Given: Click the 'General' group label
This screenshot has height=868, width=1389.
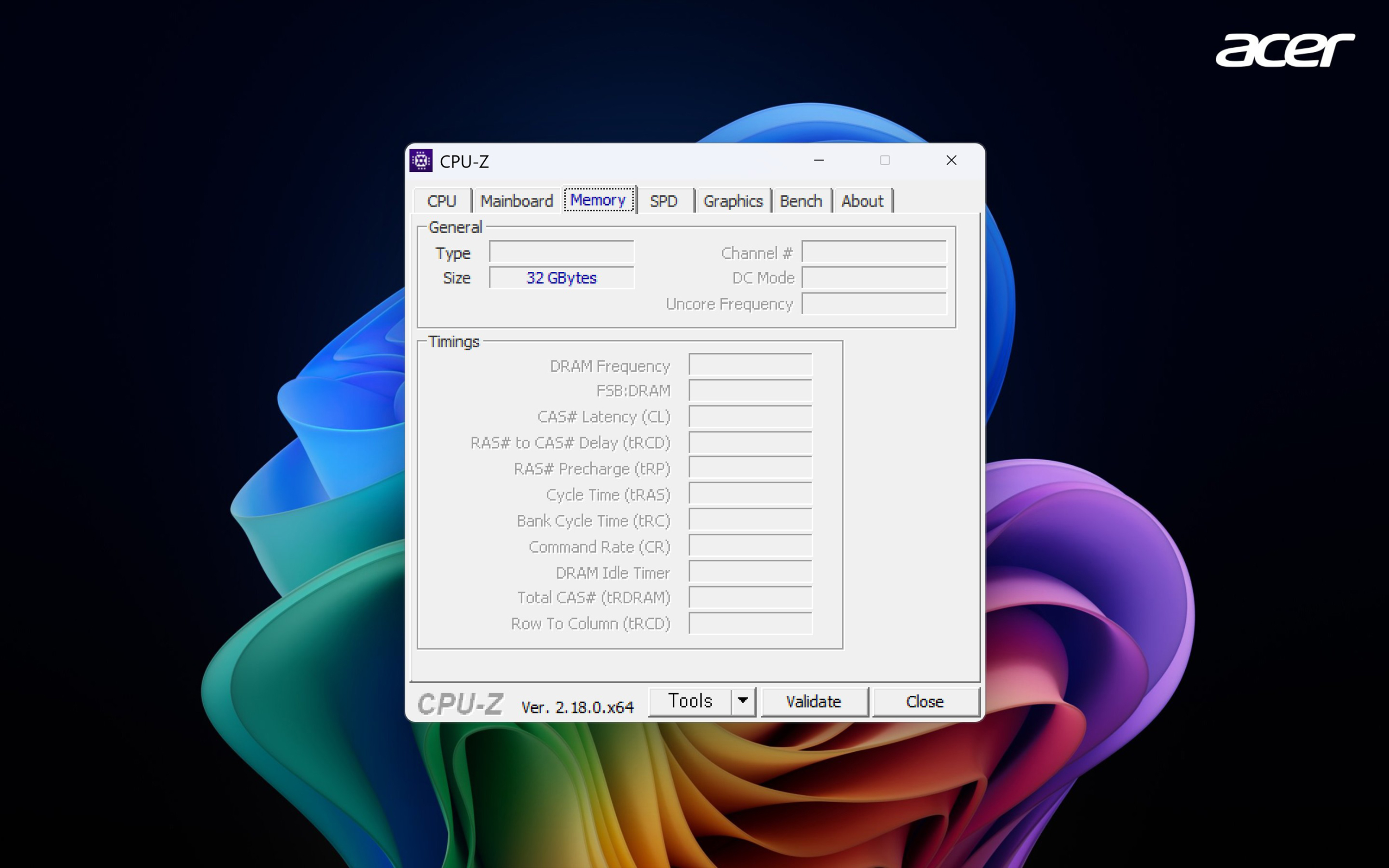Looking at the screenshot, I should point(455,227).
